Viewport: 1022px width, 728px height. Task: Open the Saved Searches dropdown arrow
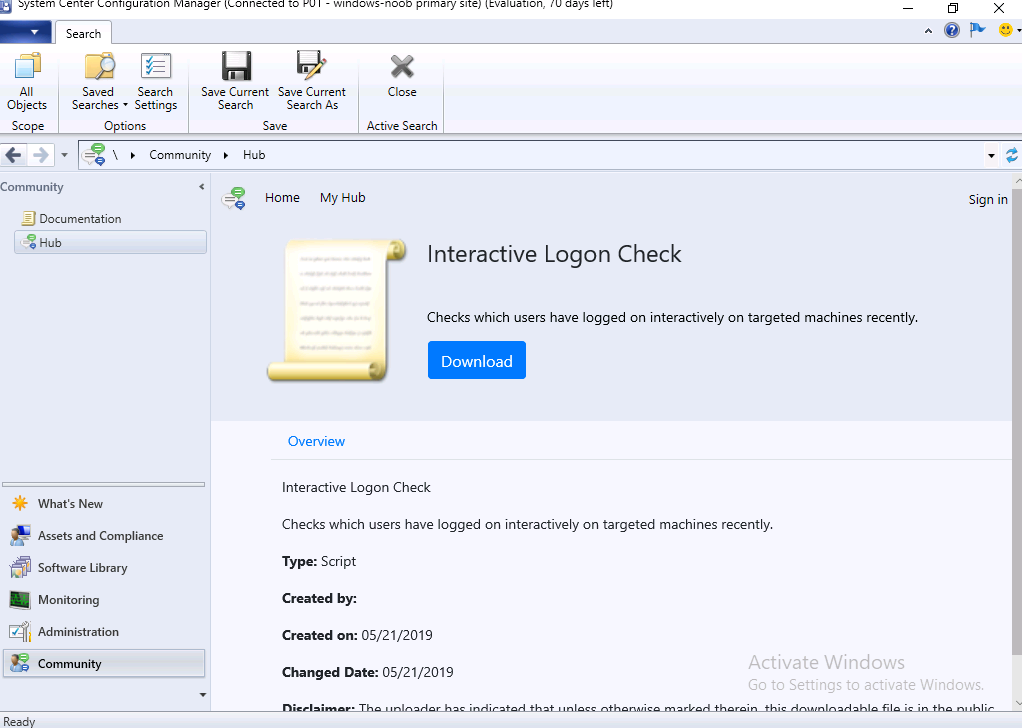[x=125, y=105]
